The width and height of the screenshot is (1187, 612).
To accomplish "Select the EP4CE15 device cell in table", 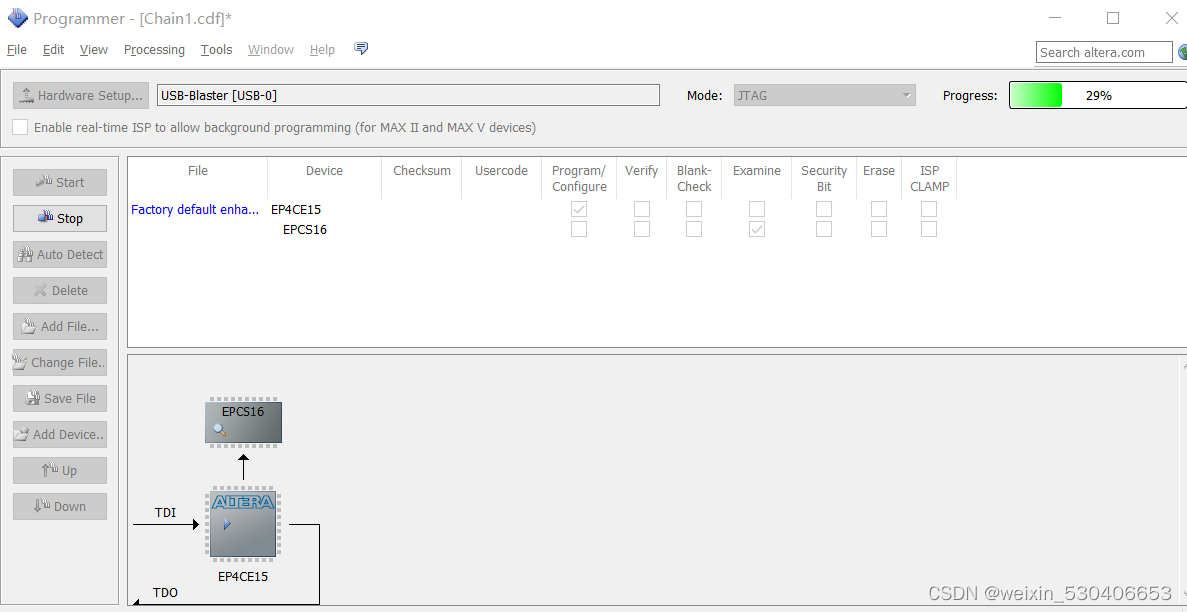I will click(x=296, y=210).
